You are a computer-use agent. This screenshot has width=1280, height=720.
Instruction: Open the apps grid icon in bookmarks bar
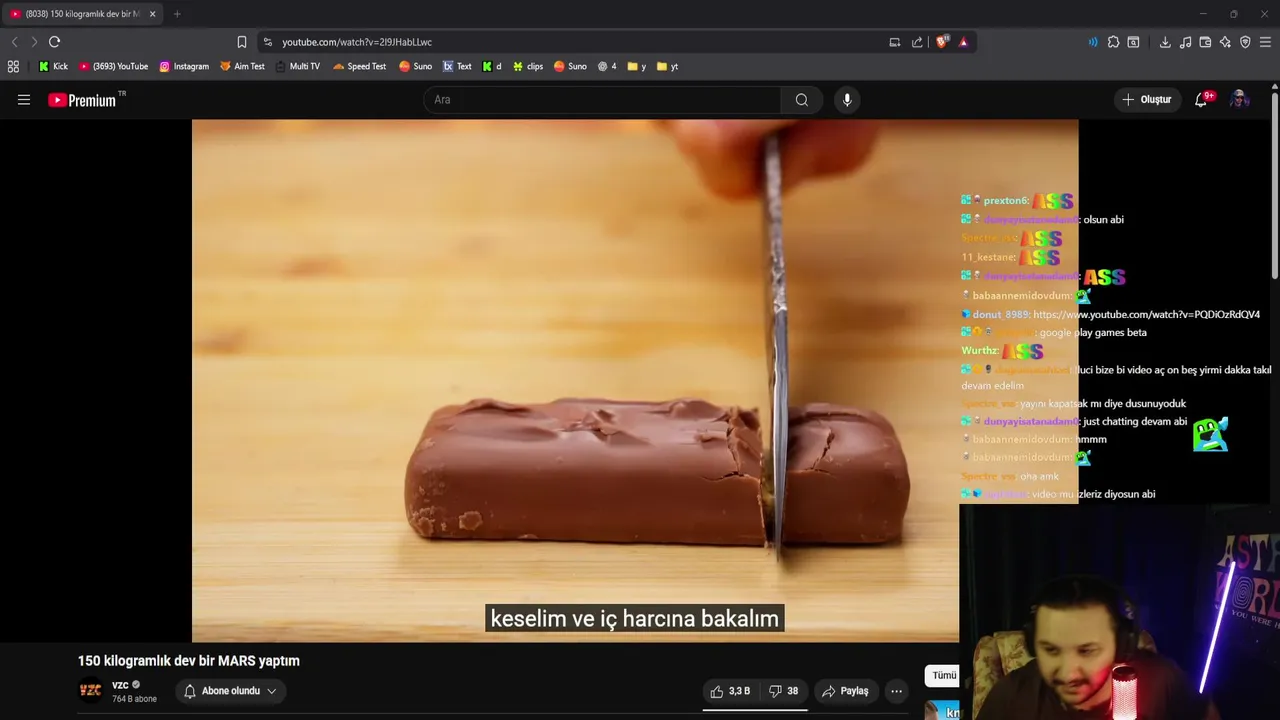click(13, 66)
